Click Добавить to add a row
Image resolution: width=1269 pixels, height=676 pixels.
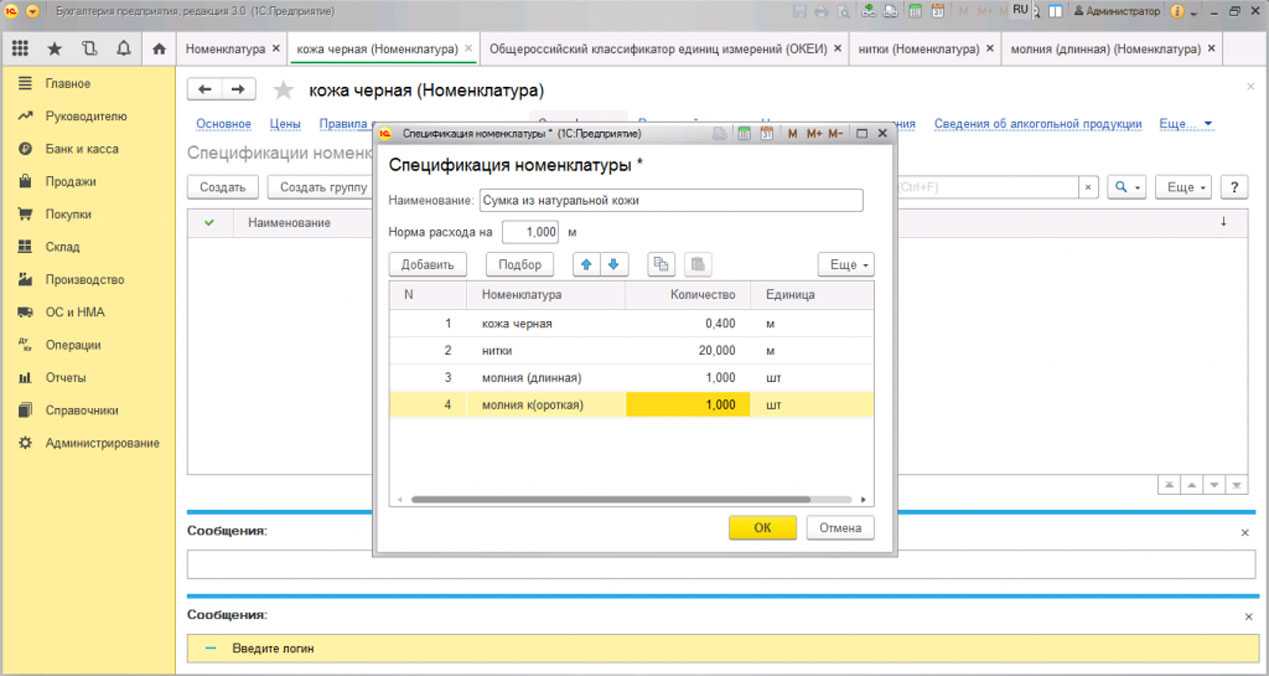(x=427, y=264)
